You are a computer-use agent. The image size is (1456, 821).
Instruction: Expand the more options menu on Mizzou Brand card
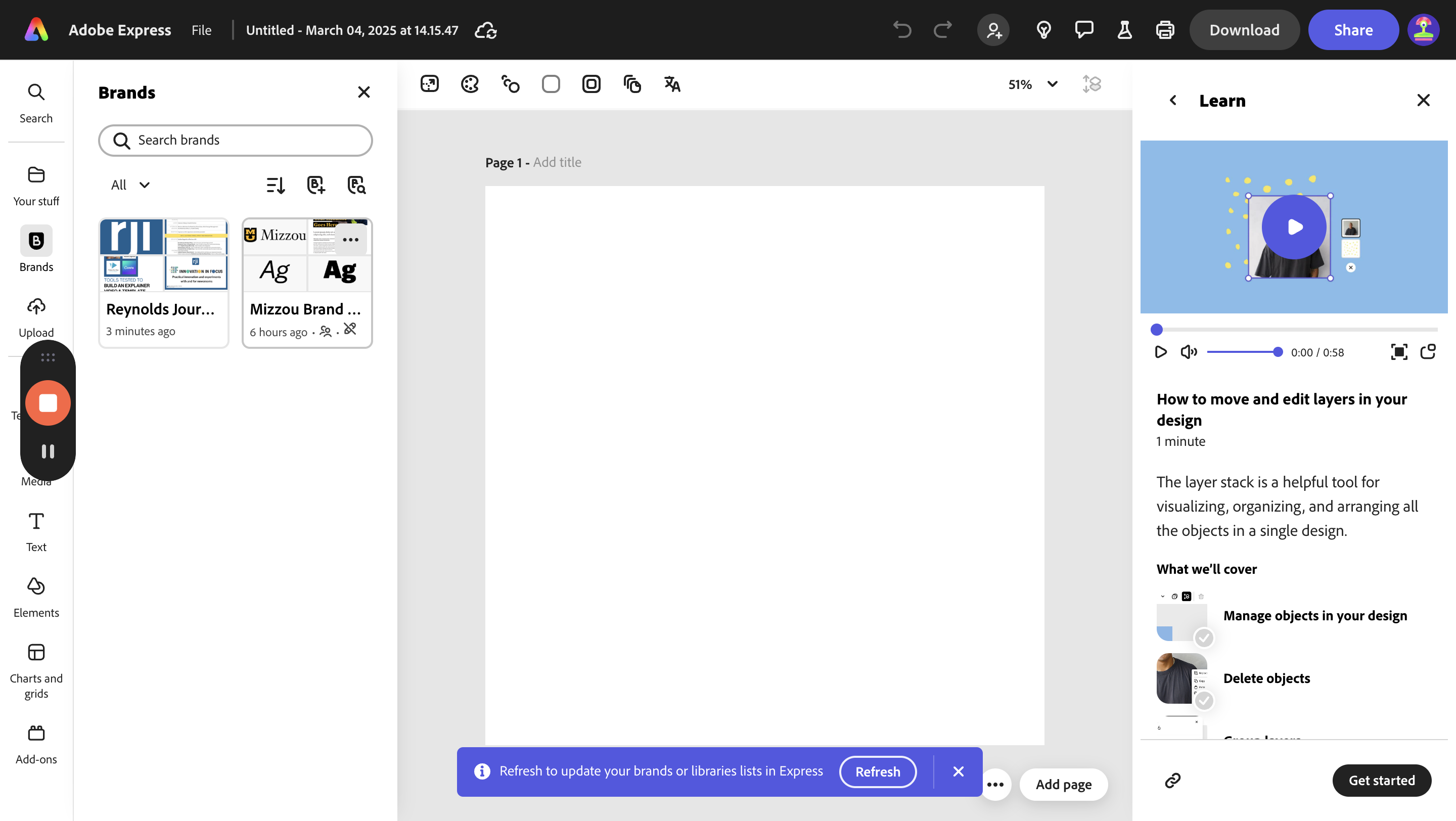(x=351, y=239)
